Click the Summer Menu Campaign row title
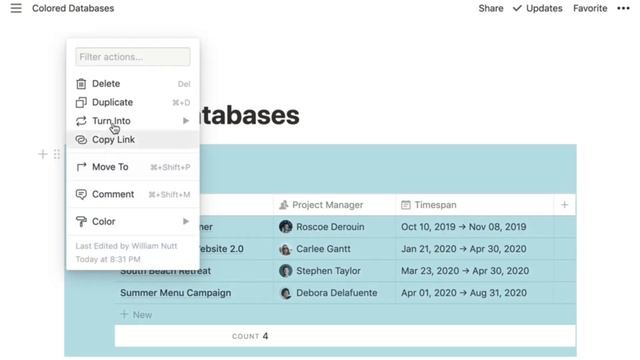This screenshot has width=640, height=360. pyautogui.click(x=176, y=293)
